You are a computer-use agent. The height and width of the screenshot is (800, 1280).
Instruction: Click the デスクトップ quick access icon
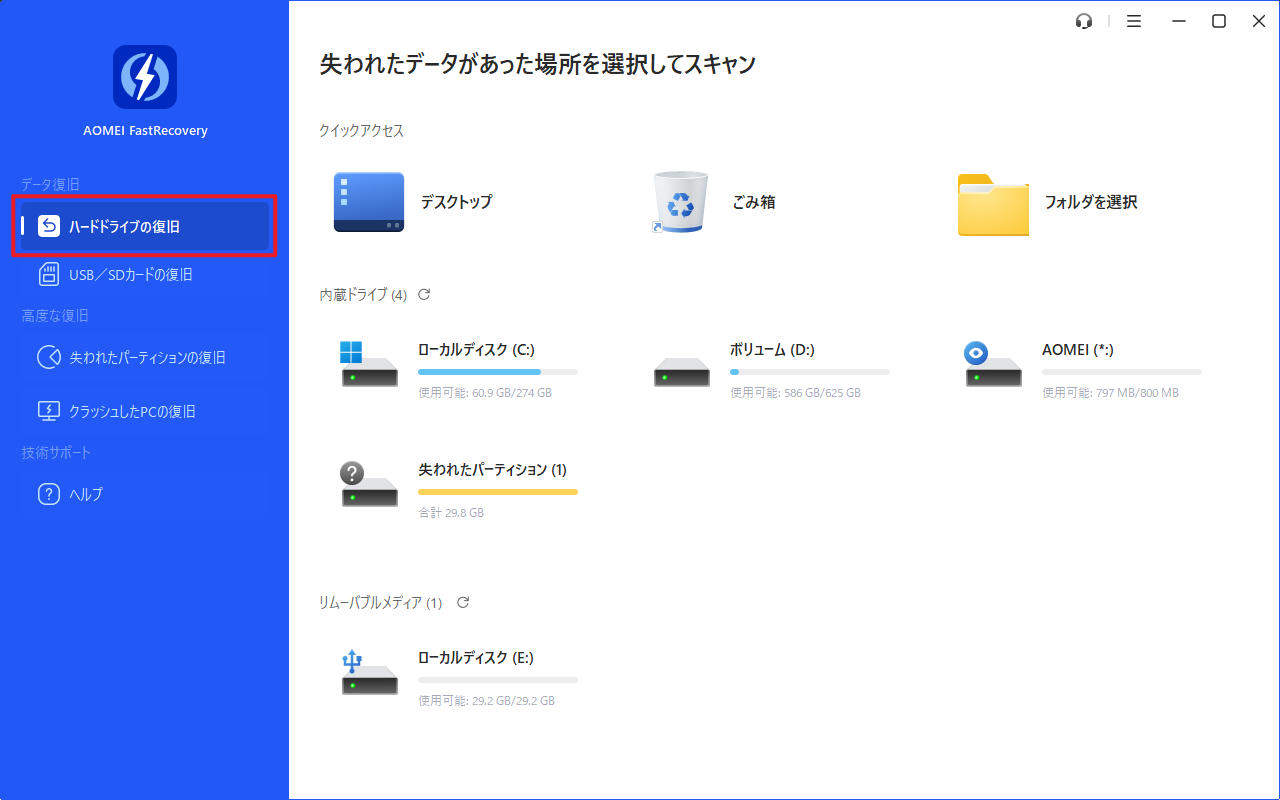coord(369,202)
